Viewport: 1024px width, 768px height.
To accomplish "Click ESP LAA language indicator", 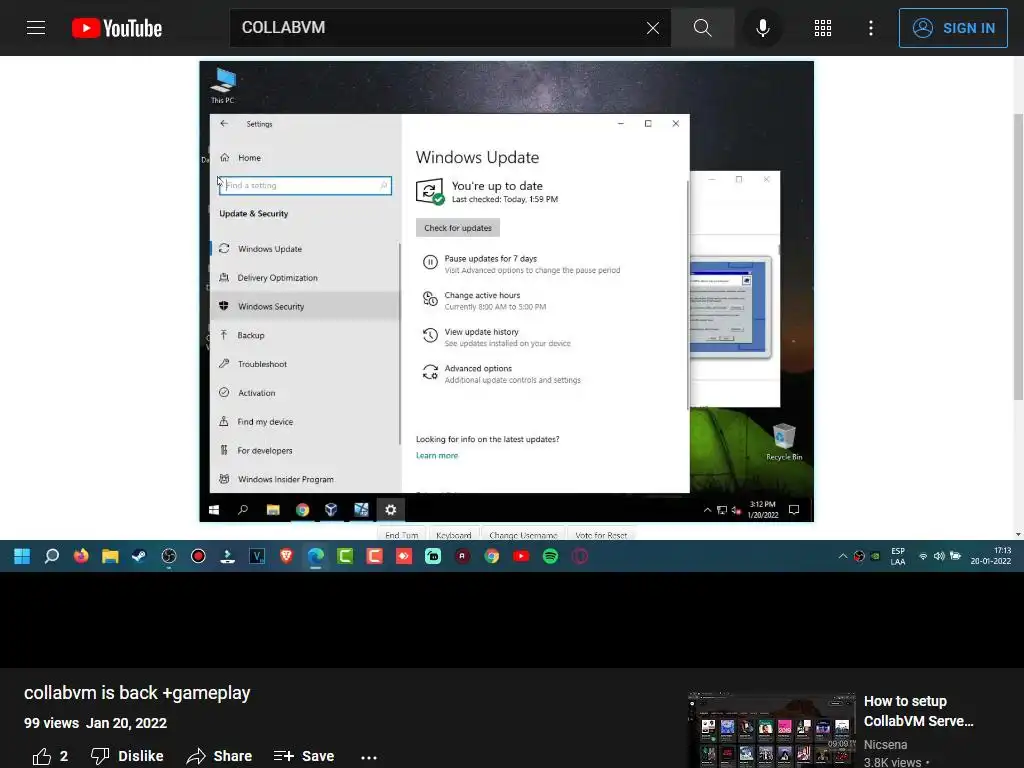I will [x=898, y=556].
